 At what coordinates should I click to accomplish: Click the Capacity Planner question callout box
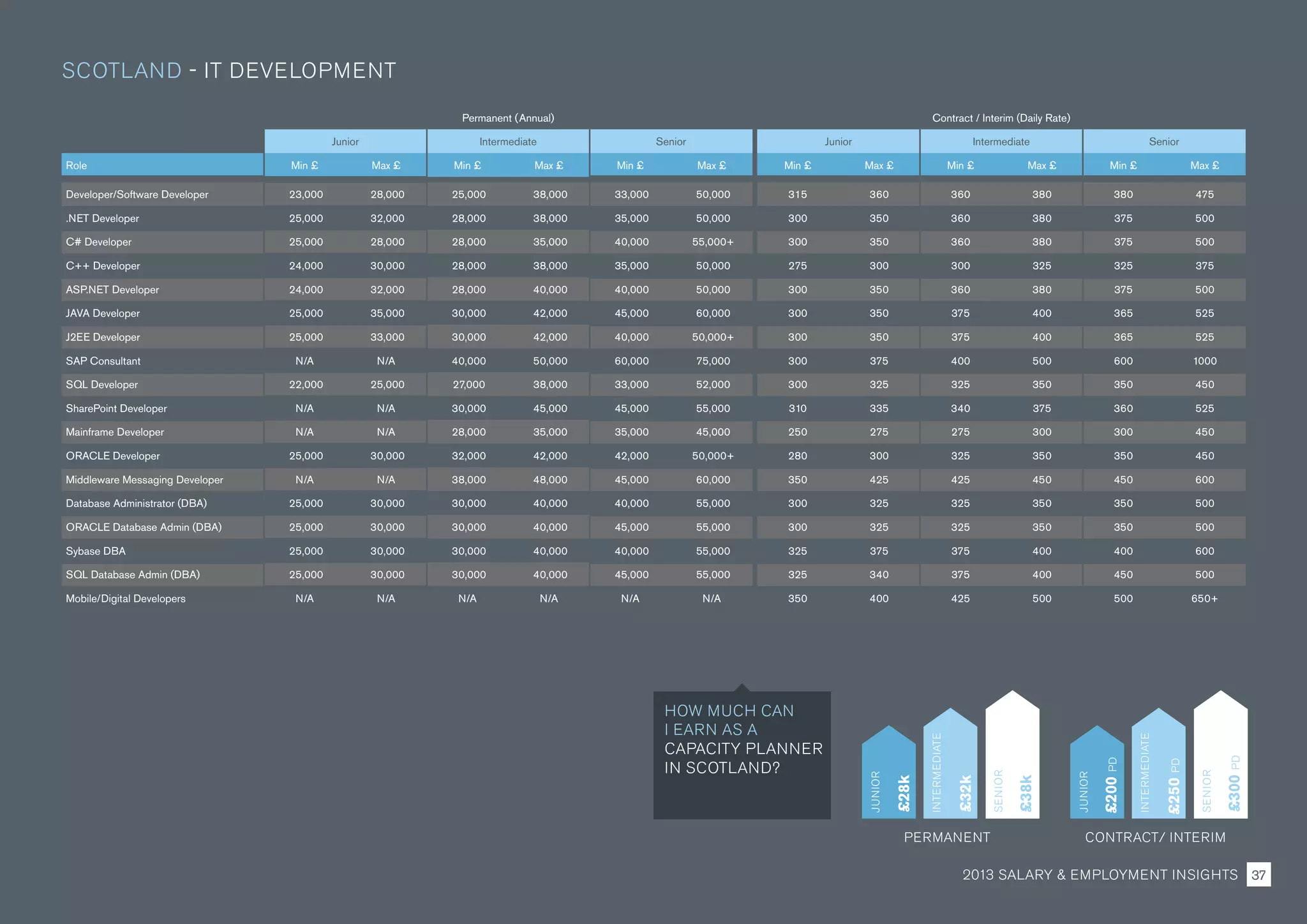pos(742,754)
